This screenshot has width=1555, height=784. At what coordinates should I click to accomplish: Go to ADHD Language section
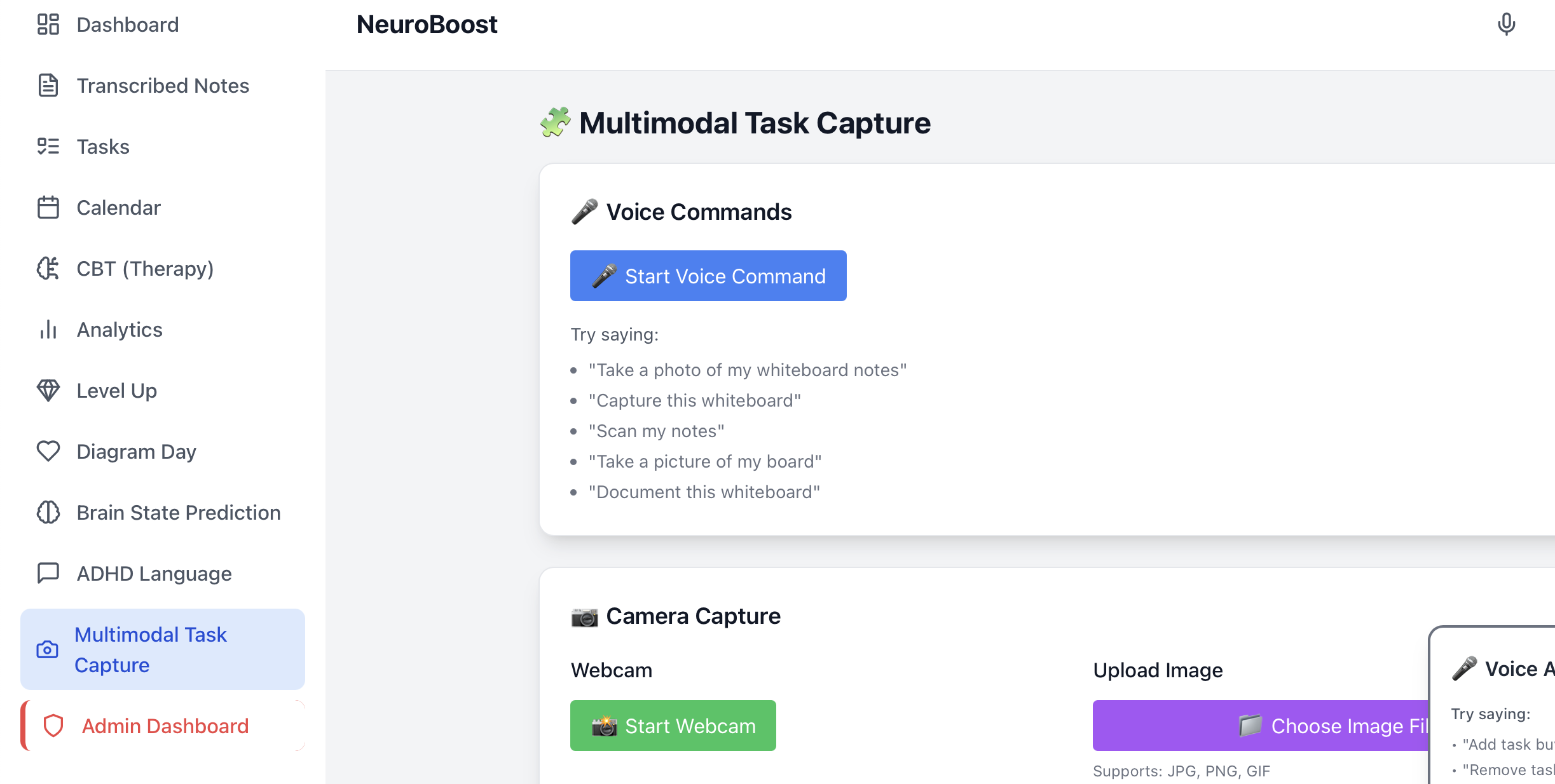click(154, 574)
